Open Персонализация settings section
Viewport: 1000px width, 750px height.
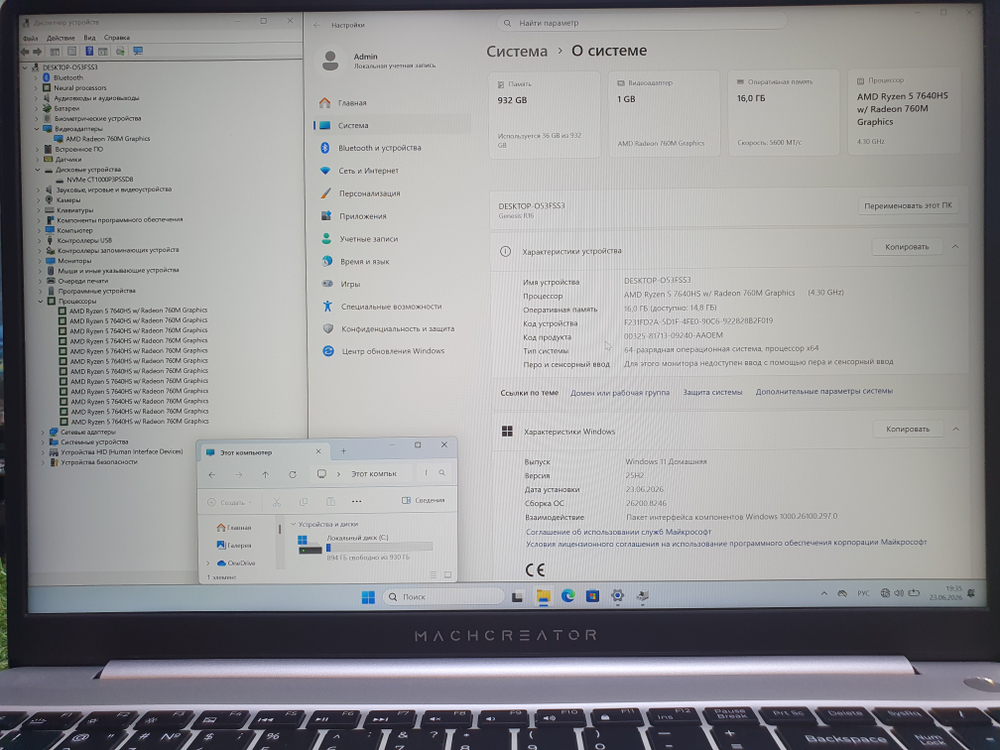pyautogui.click(x=369, y=193)
